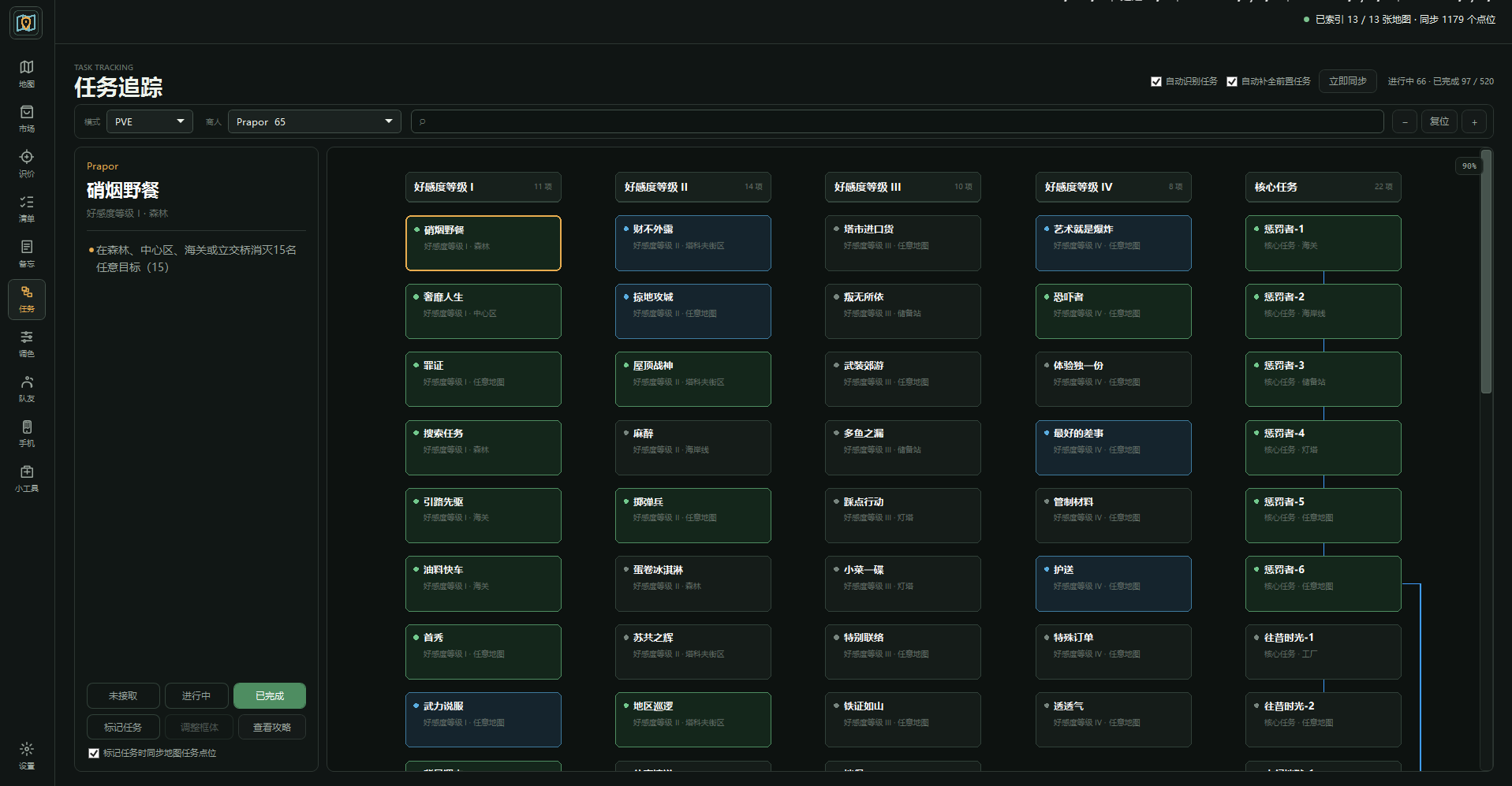Select the 核心任务 column header

[x=1323, y=187]
